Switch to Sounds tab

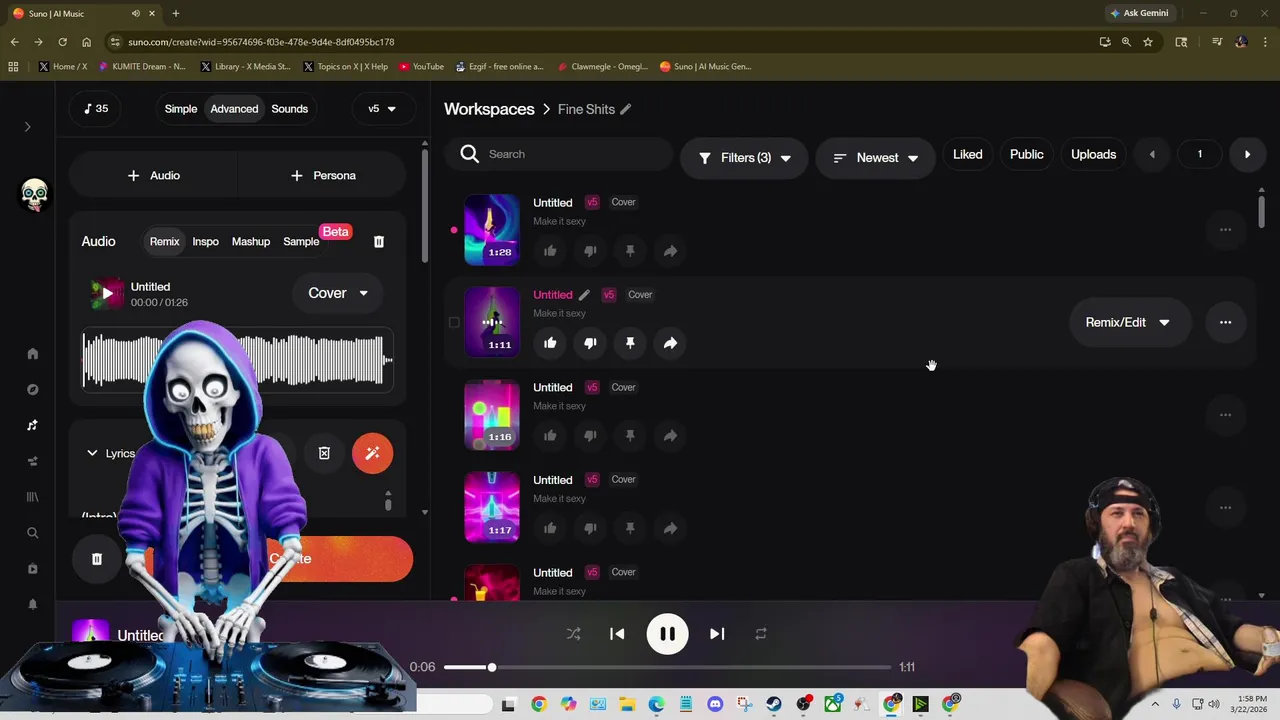pos(290,109)
